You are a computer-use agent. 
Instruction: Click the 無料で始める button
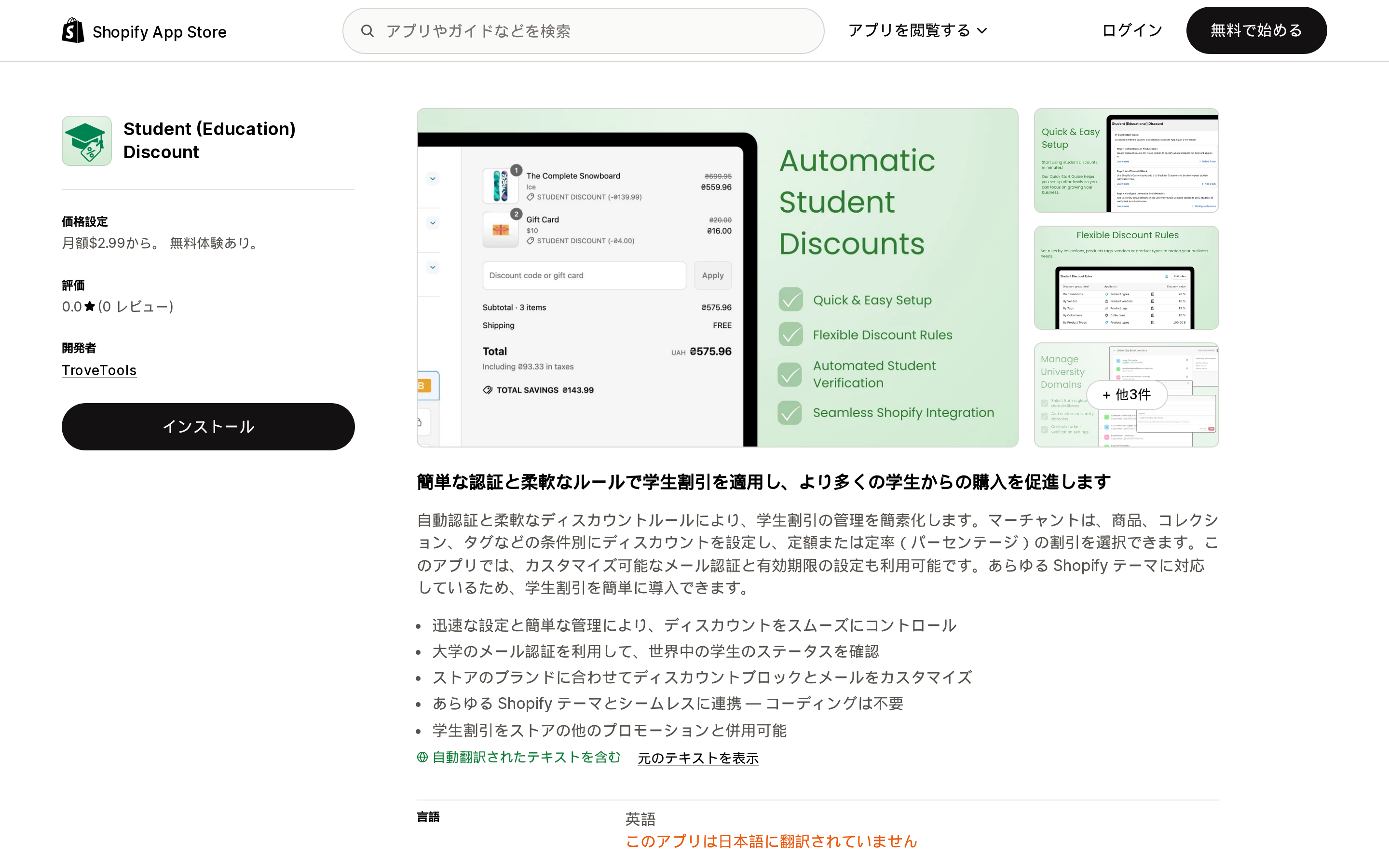point(1256,30)
